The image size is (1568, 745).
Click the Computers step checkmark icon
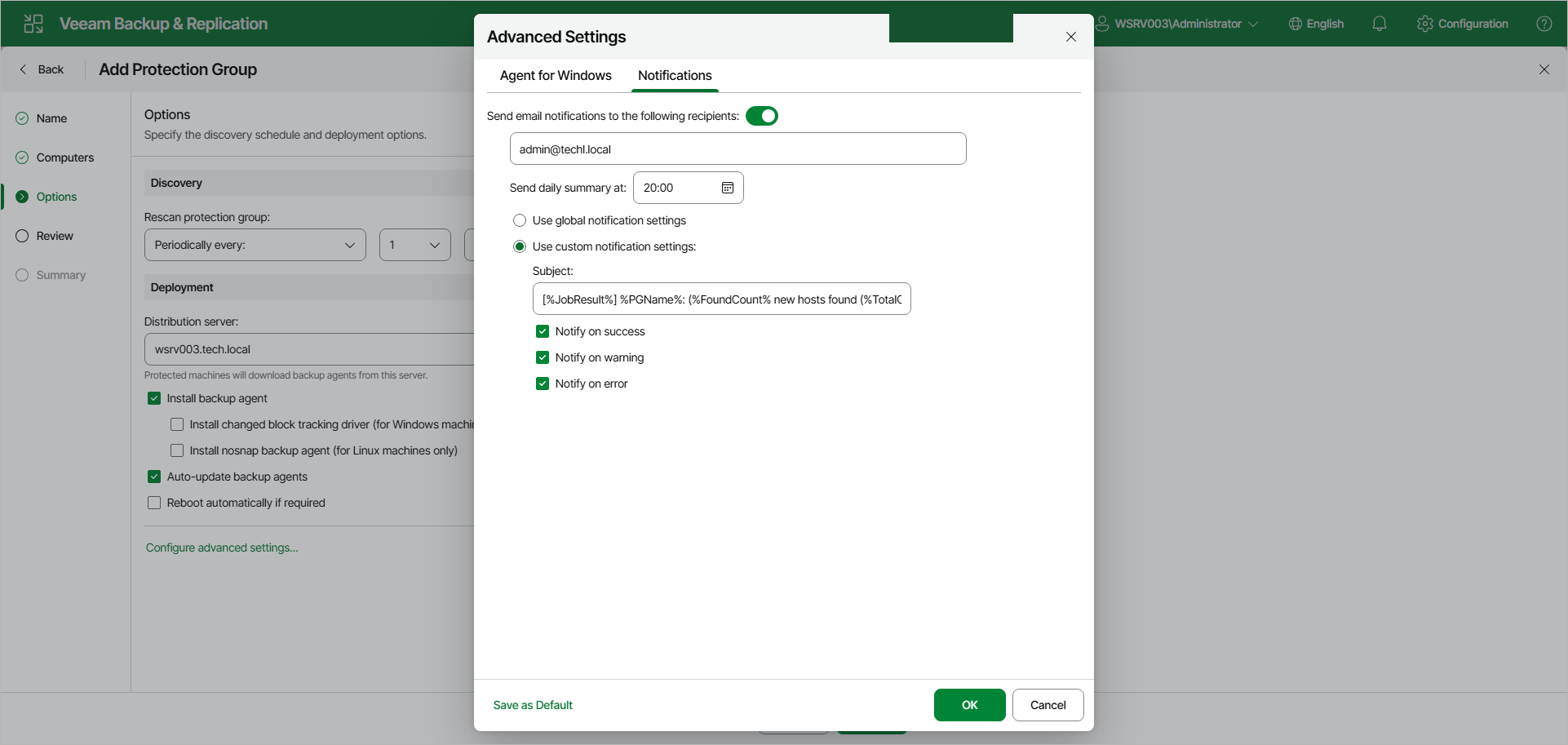click(x=22, y=157)
